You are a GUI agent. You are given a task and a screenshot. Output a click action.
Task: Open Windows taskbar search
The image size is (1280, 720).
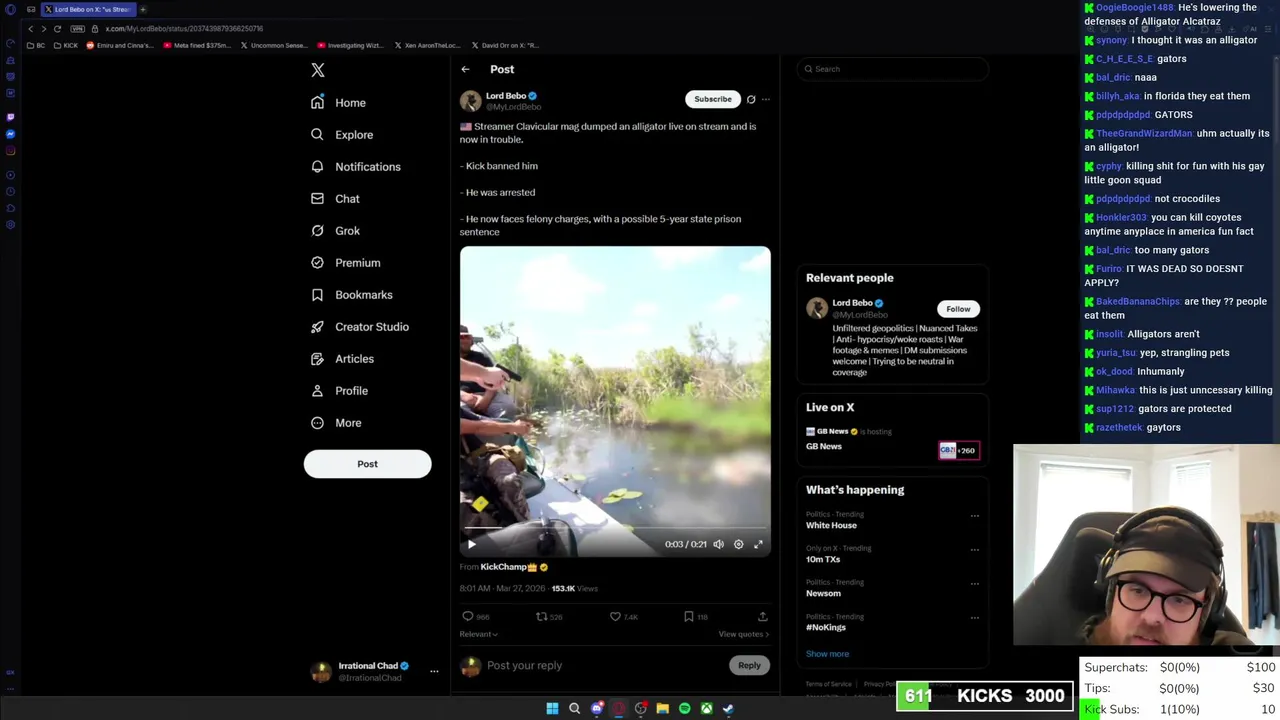point(574,708)
